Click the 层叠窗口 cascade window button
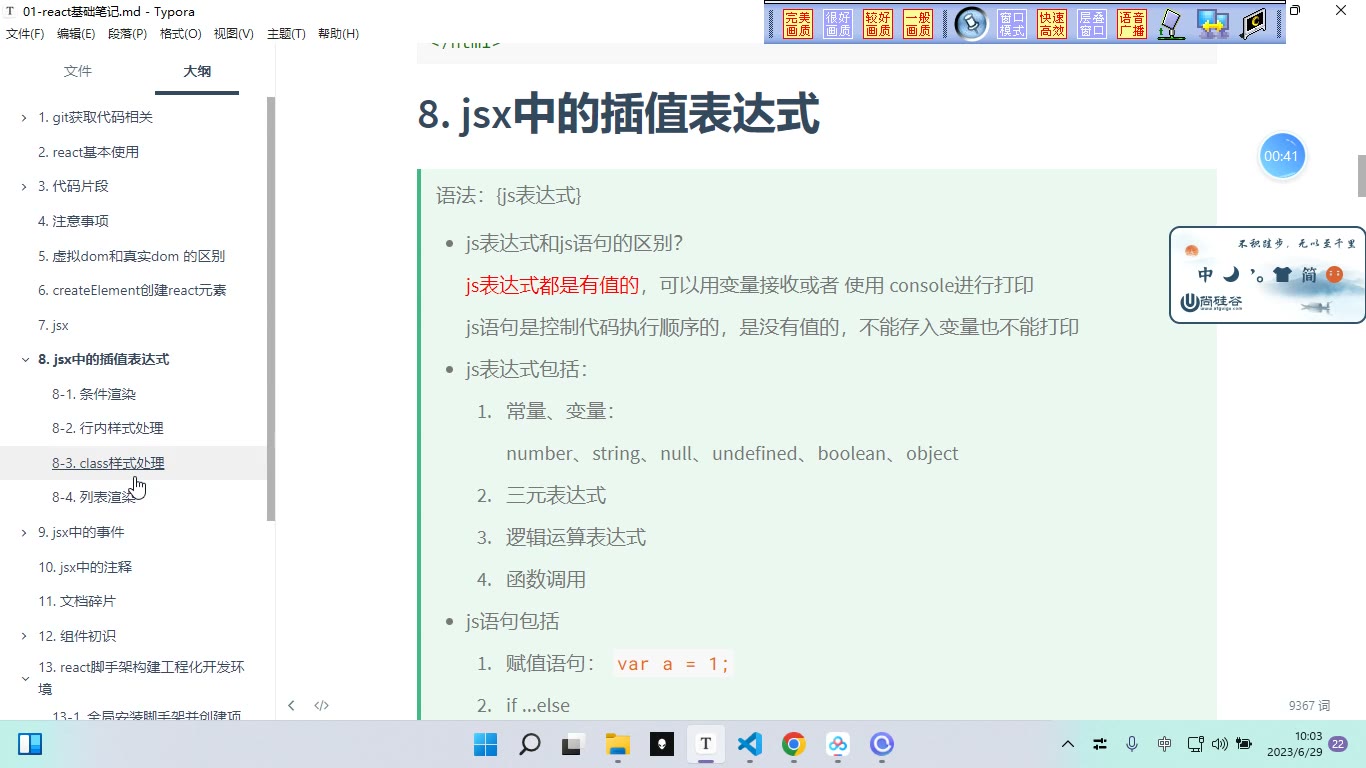This screenshot has width=1366, height=768. [1092, 24]
